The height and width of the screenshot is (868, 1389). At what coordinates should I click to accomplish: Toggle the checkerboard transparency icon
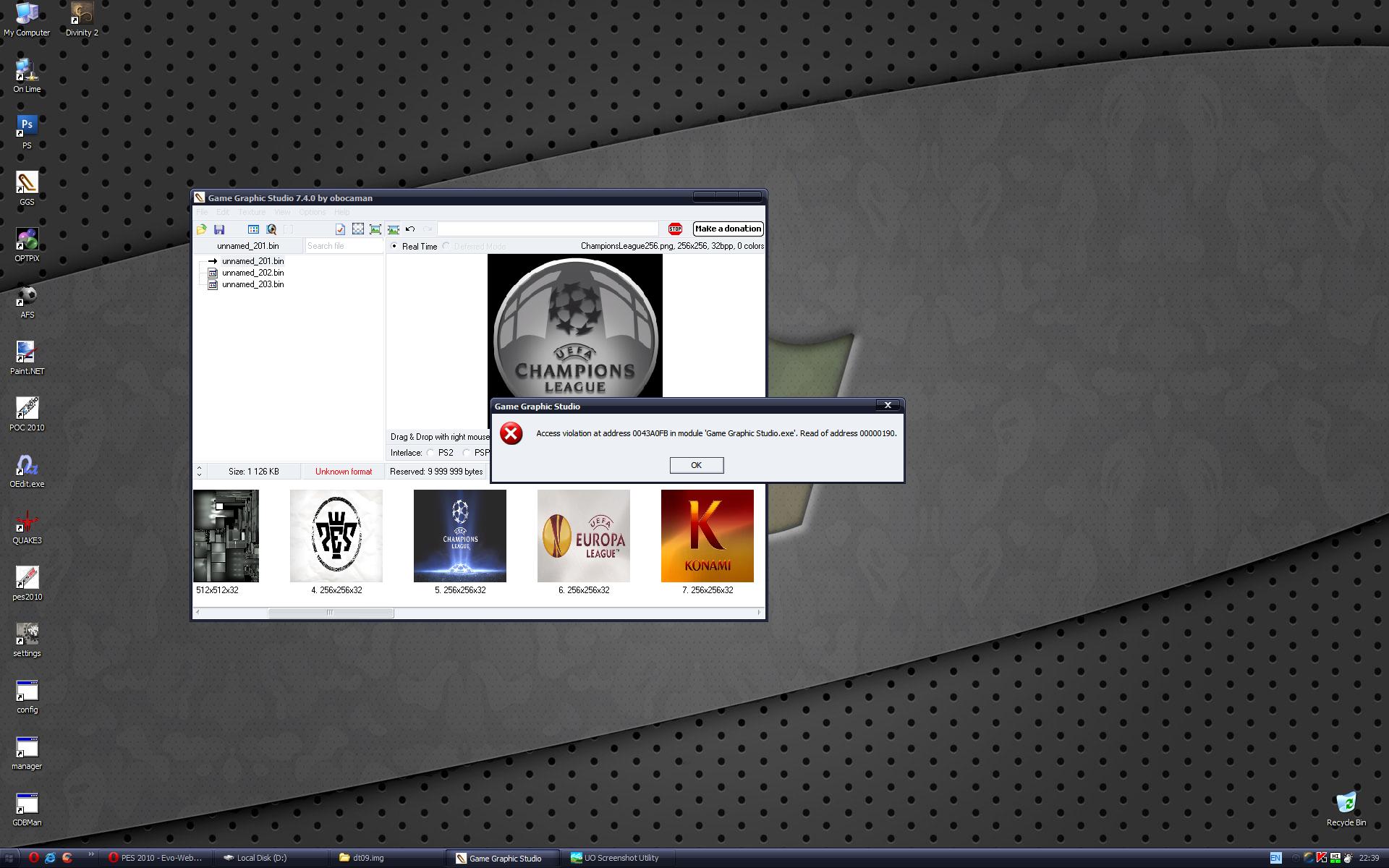(357, 229)
